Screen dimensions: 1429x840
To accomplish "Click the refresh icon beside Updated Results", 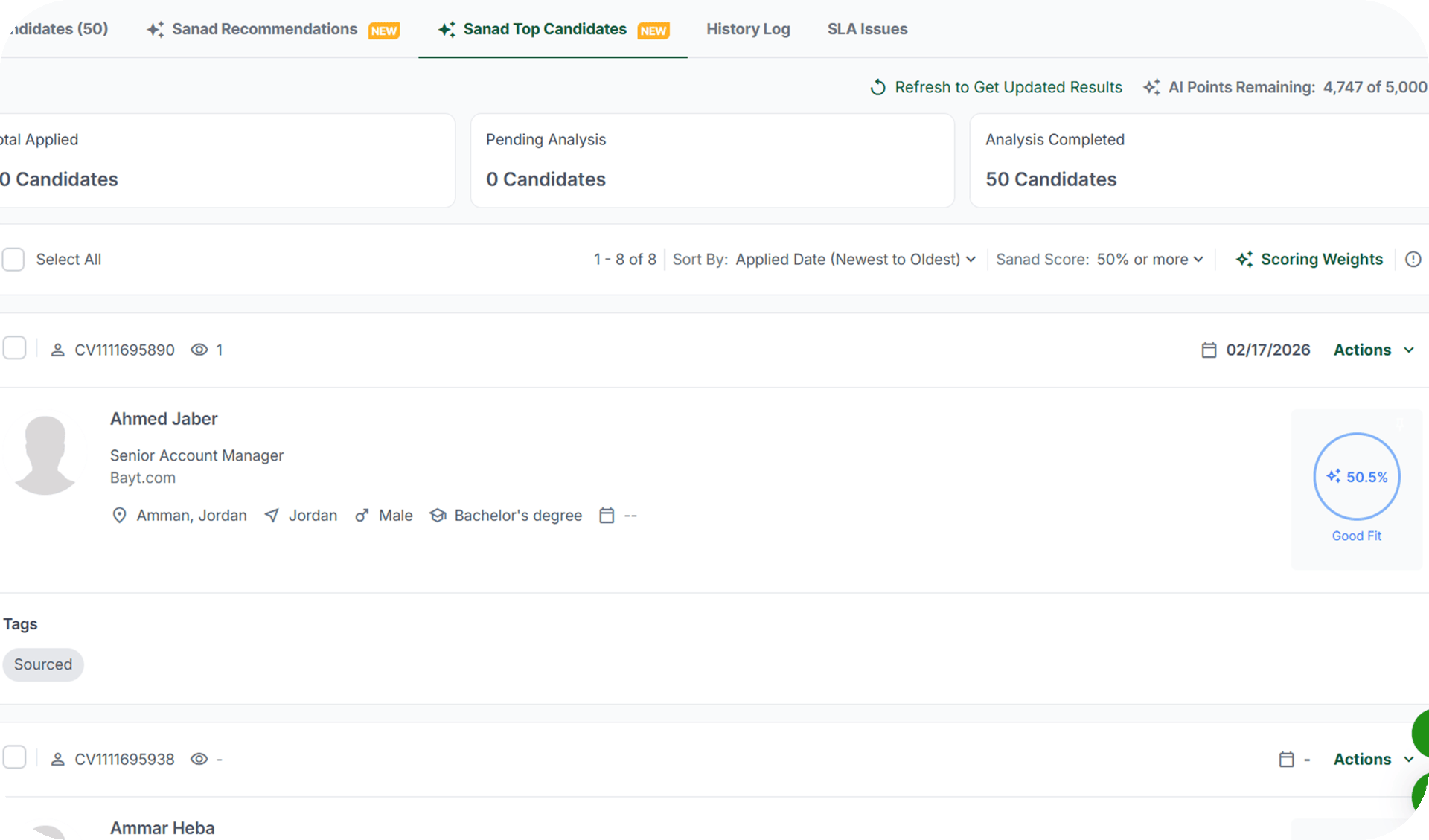I will [x=878, y=87].
